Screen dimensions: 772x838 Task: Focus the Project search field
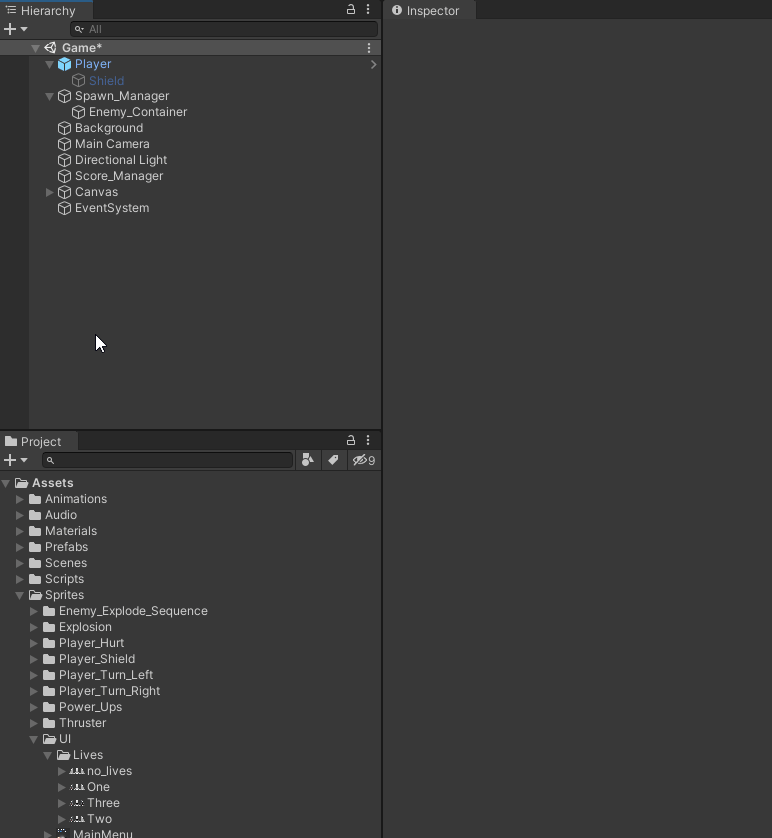[168, 460]
